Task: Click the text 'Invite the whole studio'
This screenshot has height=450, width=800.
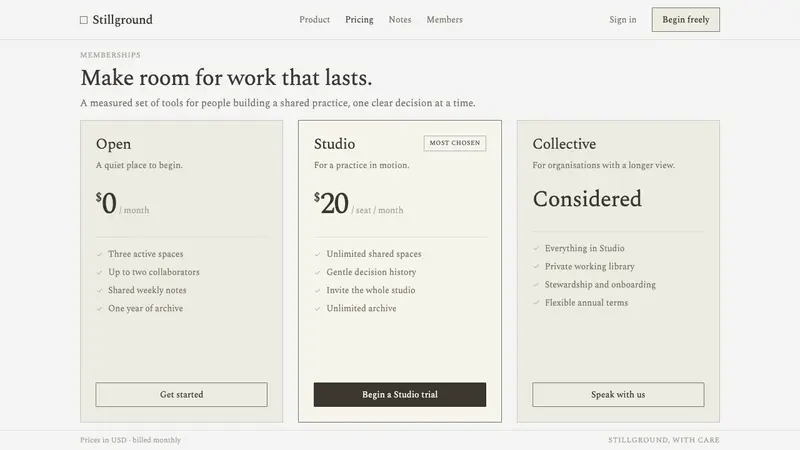Action: [x=371, y=290]
